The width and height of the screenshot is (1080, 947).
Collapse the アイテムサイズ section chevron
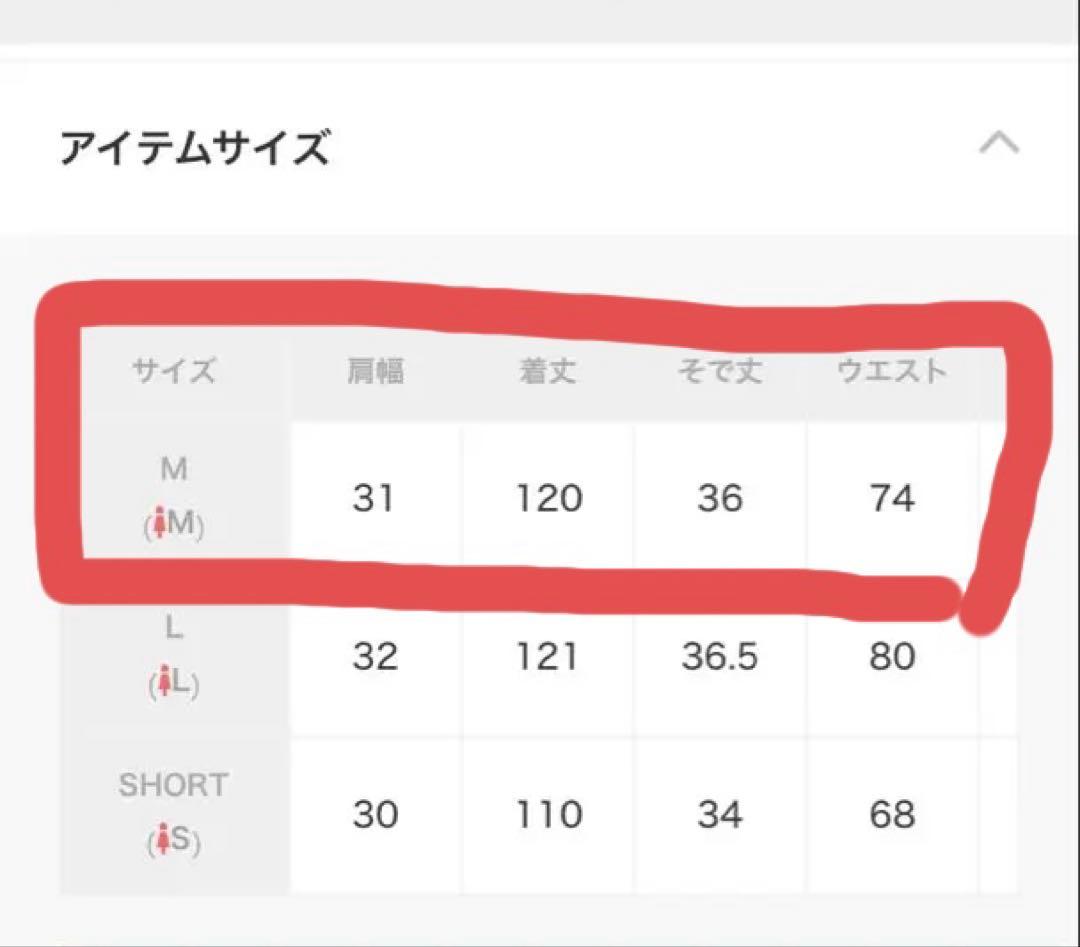point(998,145)
